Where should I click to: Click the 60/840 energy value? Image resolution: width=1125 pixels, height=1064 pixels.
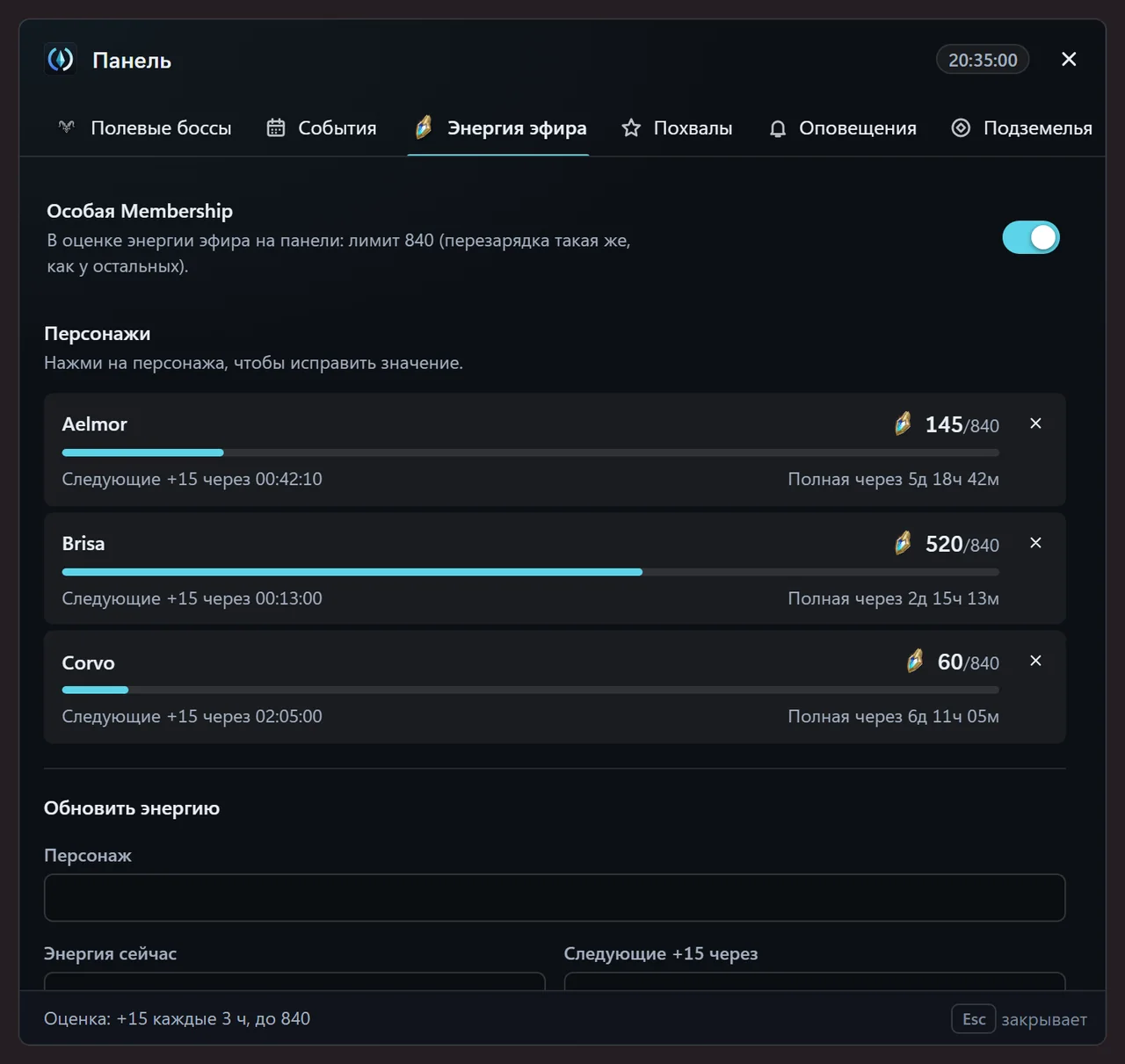(x=968, y=662)
